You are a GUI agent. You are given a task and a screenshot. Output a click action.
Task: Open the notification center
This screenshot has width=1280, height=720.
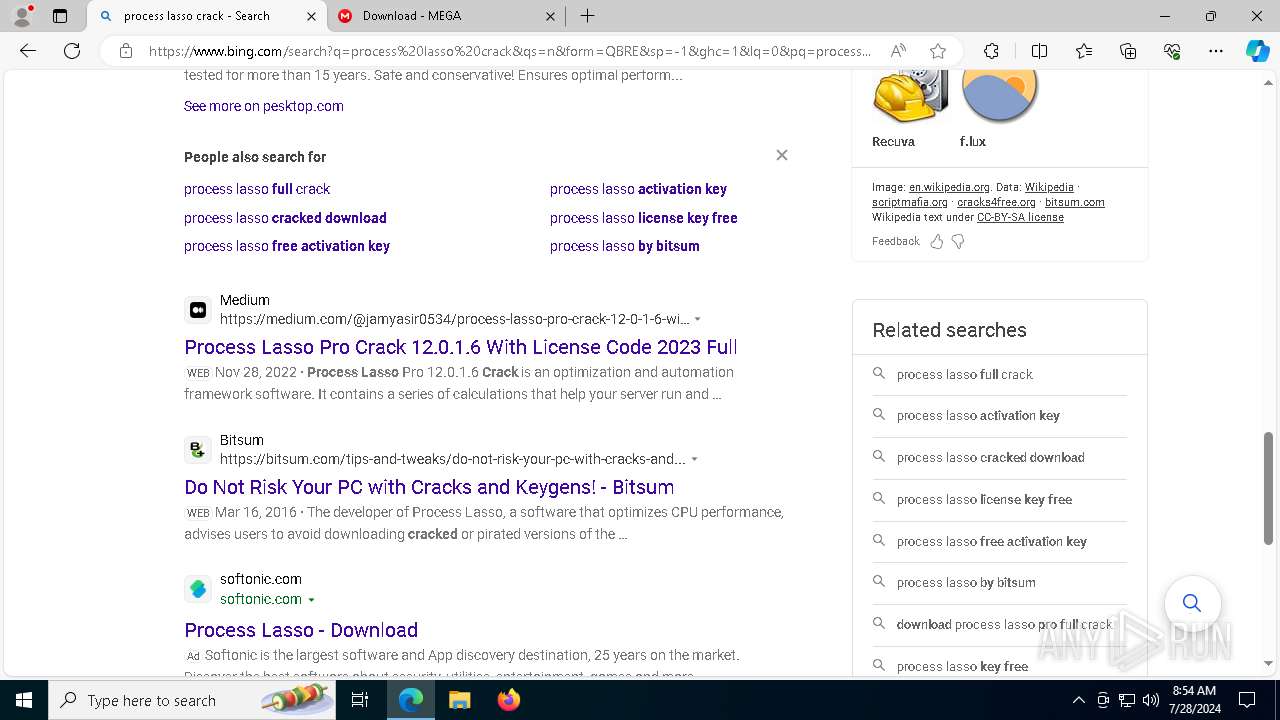1247,700
